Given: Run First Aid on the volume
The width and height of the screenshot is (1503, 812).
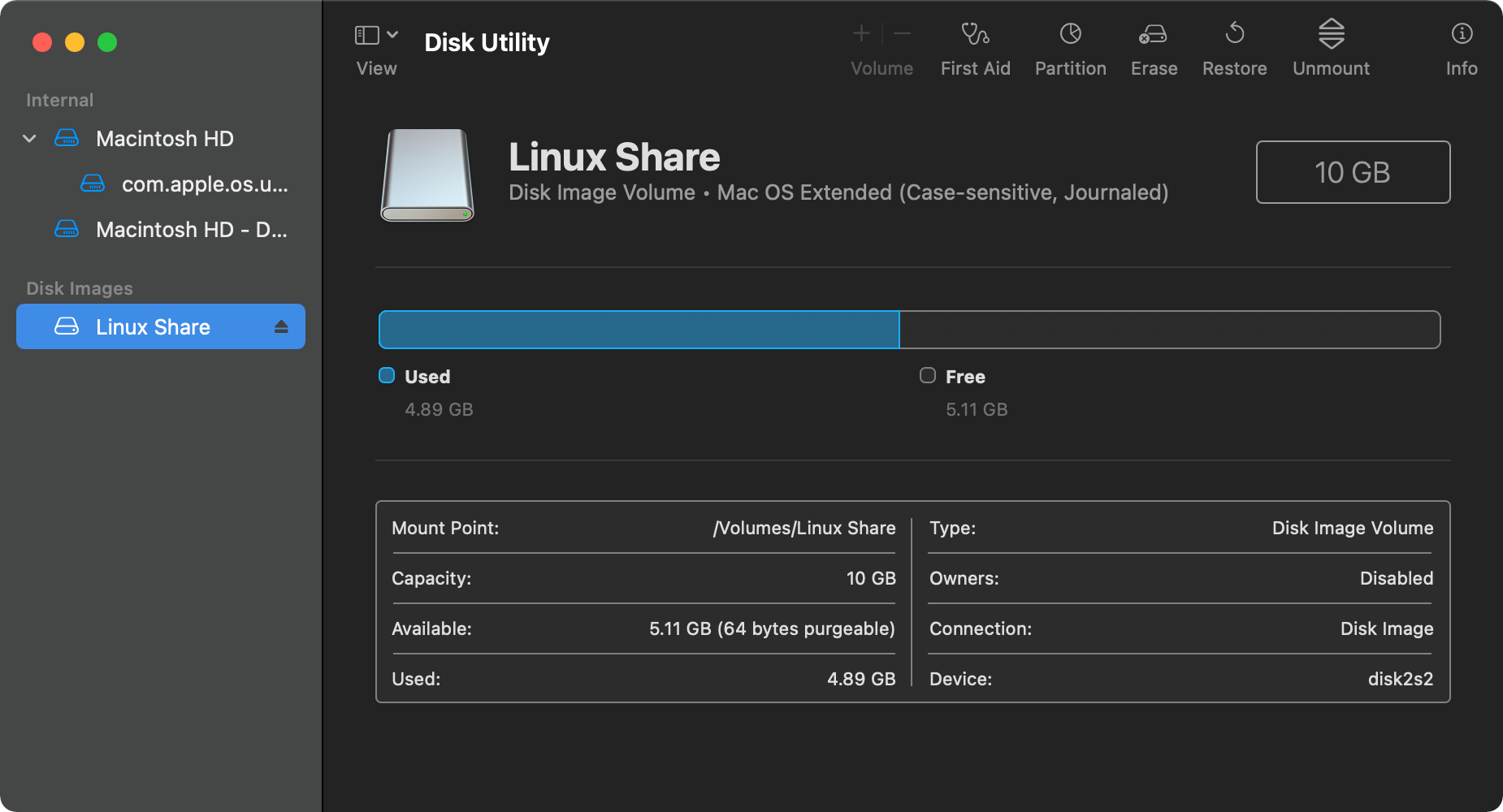Looking at the screenshot, I should click(975, 34).
